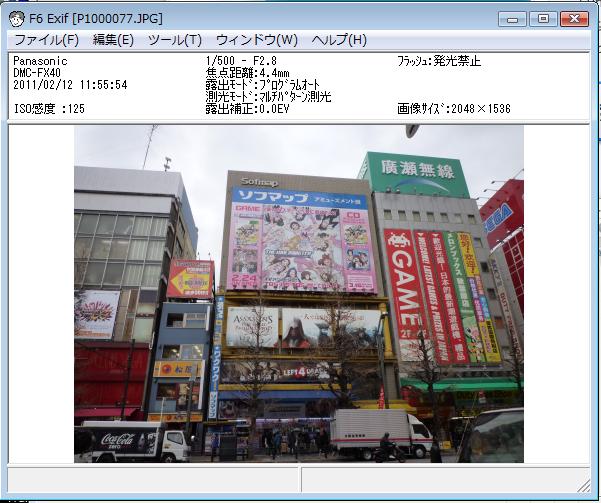Click the F6 Exif application icon
The width and height of the screenshot is (601, 503).
(16, 19)
